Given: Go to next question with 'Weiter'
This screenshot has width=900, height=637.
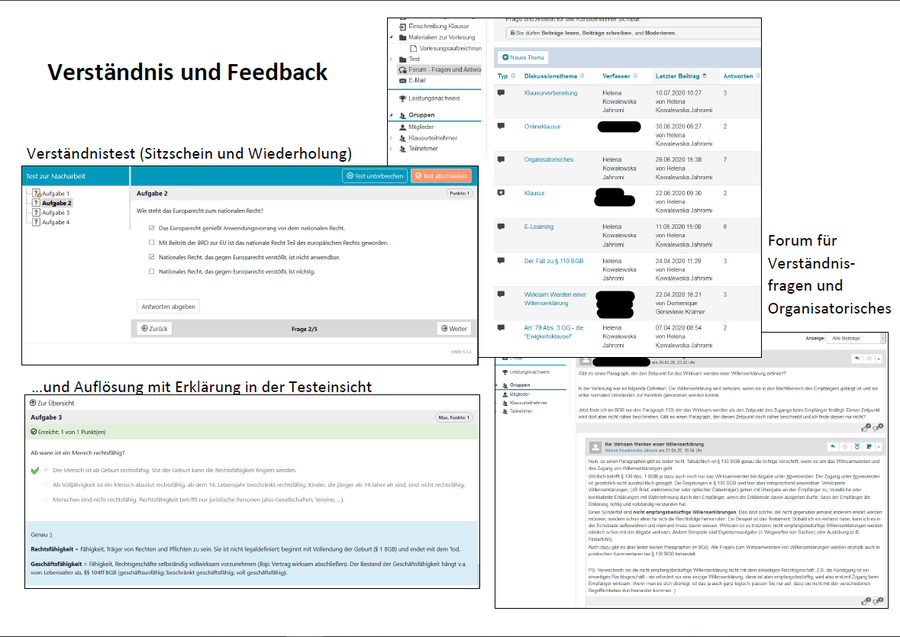Looking at the screenshot, I should (454, 328).
